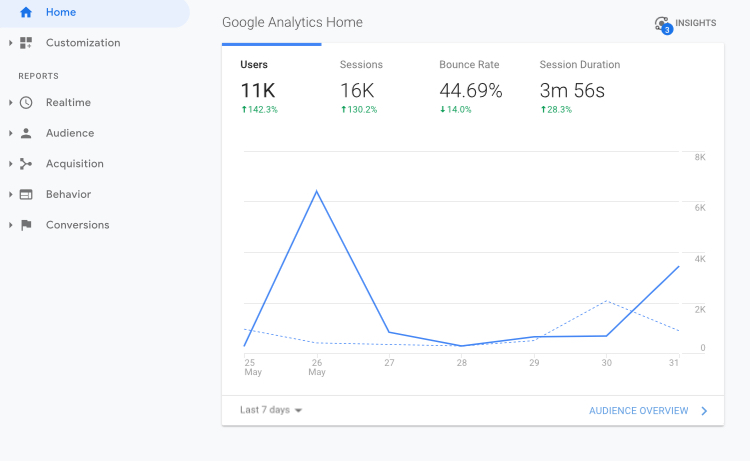Expand the Acquisition reports arrow
Screen dimensions: 750x461
click(x=11, y=164)
